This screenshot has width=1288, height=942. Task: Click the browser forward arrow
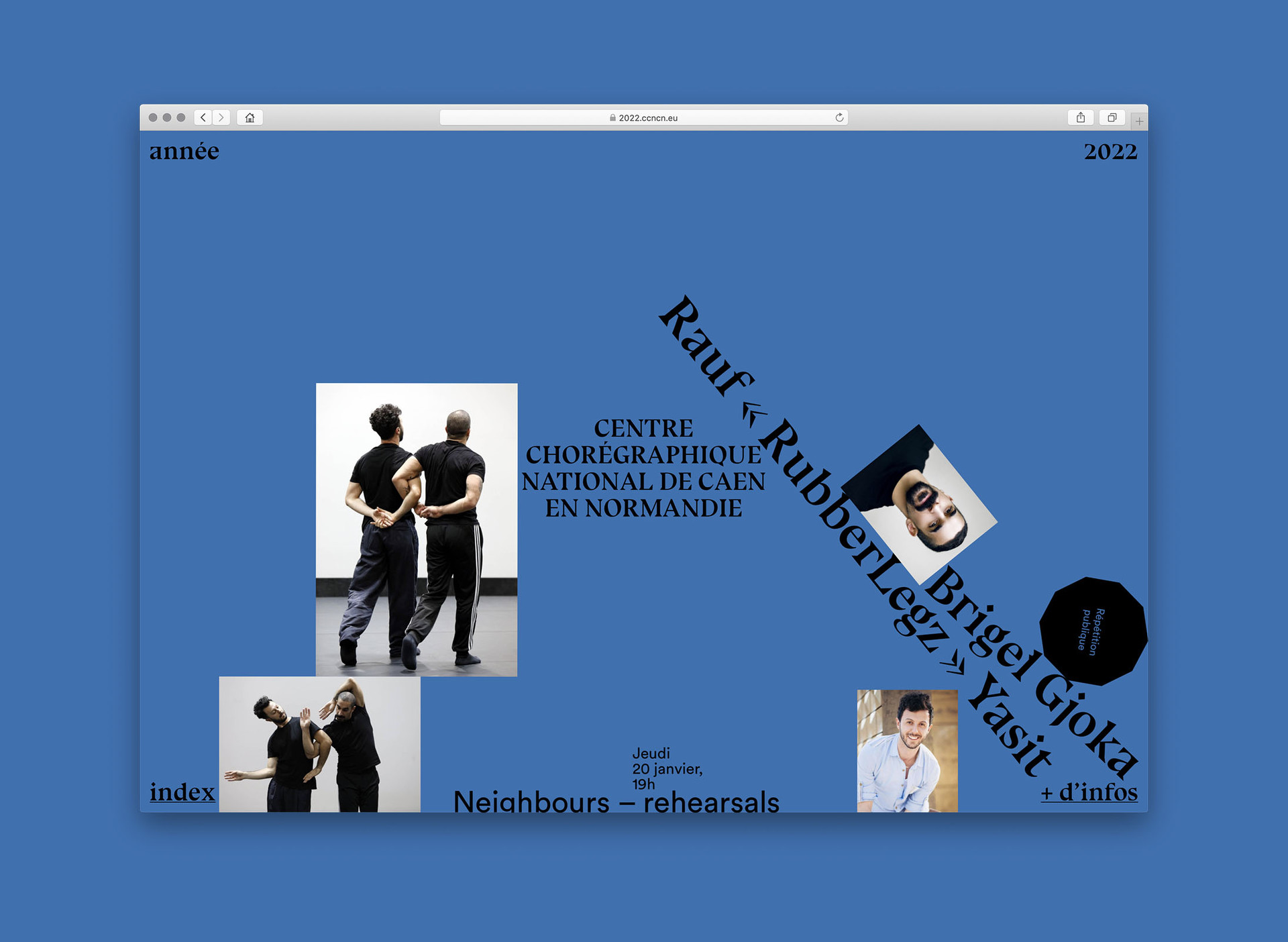point(221,117)
